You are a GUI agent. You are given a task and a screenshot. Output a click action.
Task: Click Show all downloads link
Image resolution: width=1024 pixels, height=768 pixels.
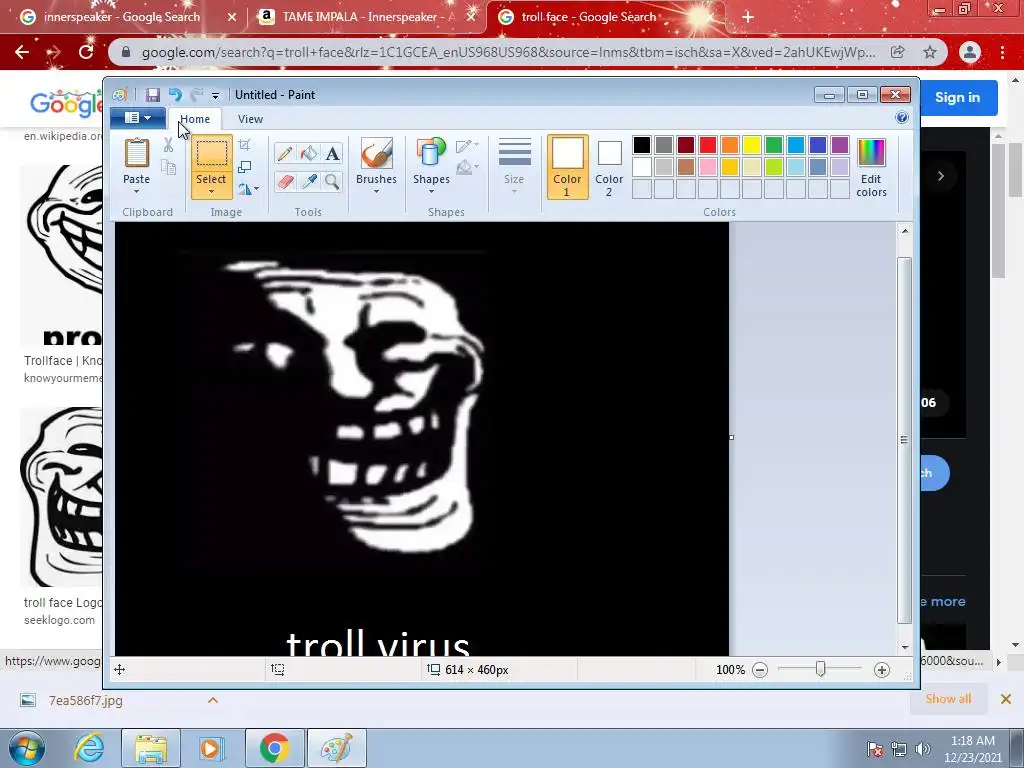tap(948, 699)
